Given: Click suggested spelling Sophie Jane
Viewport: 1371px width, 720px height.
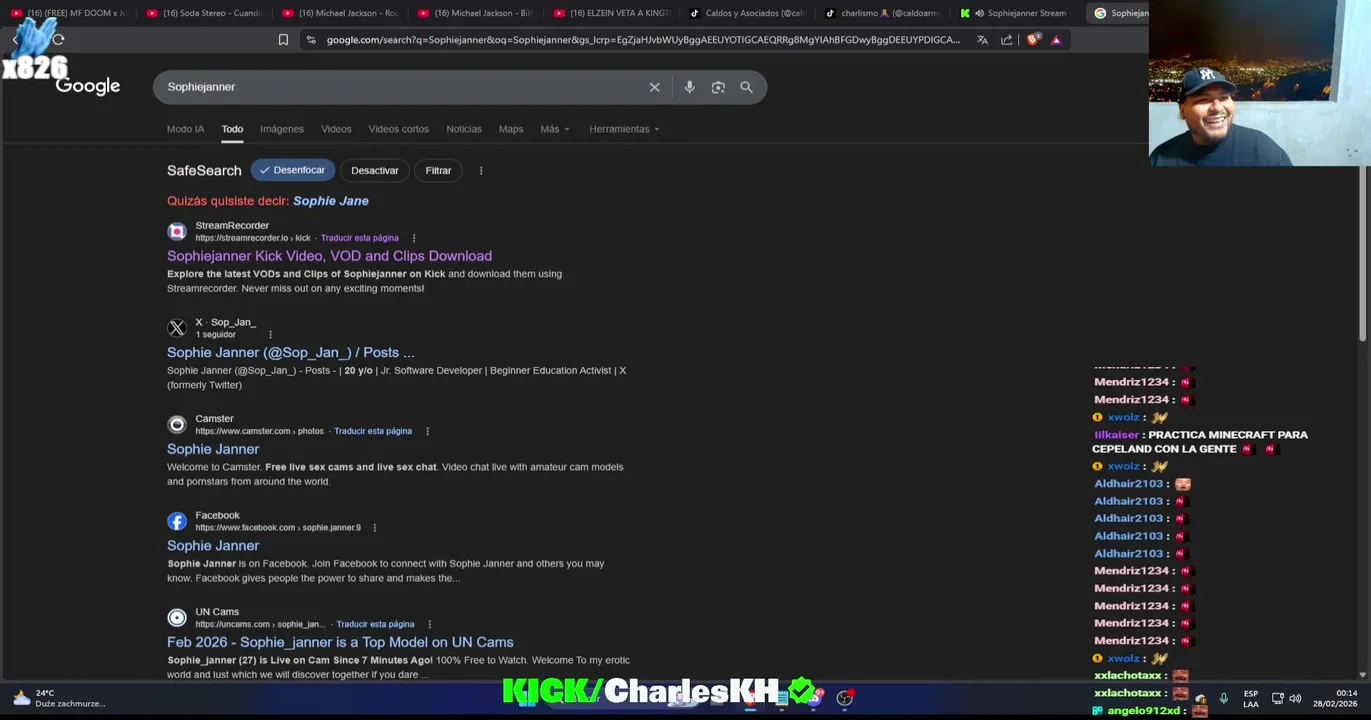Looking at the screenshot, I should point(331,201).
